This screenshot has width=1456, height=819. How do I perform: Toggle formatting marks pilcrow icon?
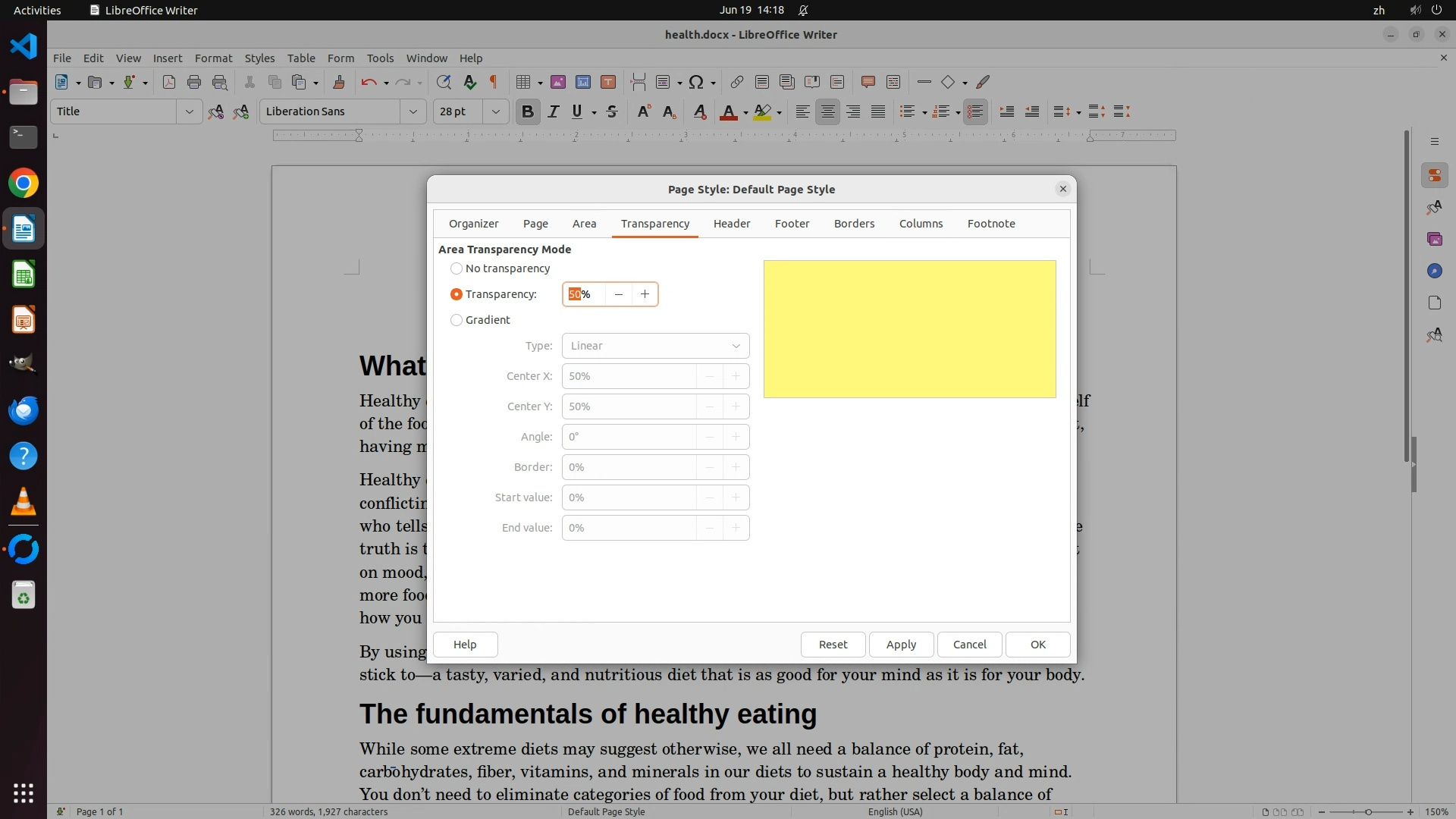pyautogui.click(x=494, y=83)
